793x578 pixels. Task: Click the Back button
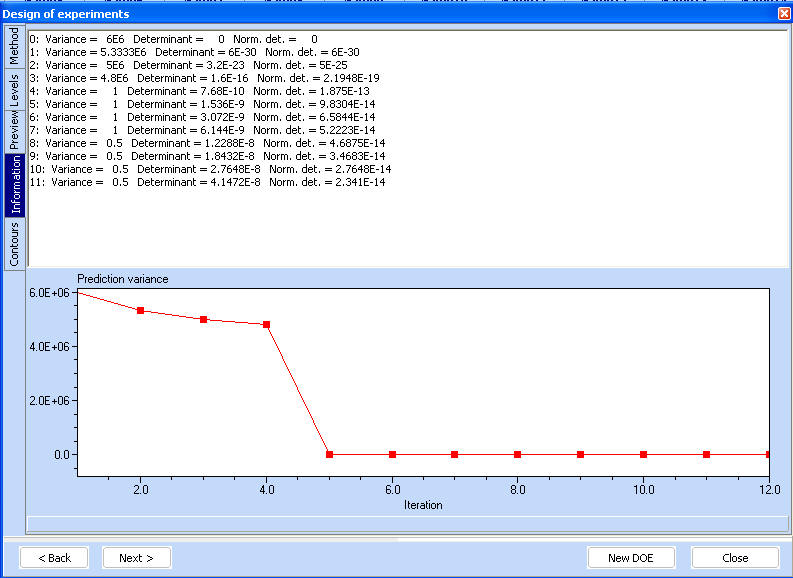54,558
